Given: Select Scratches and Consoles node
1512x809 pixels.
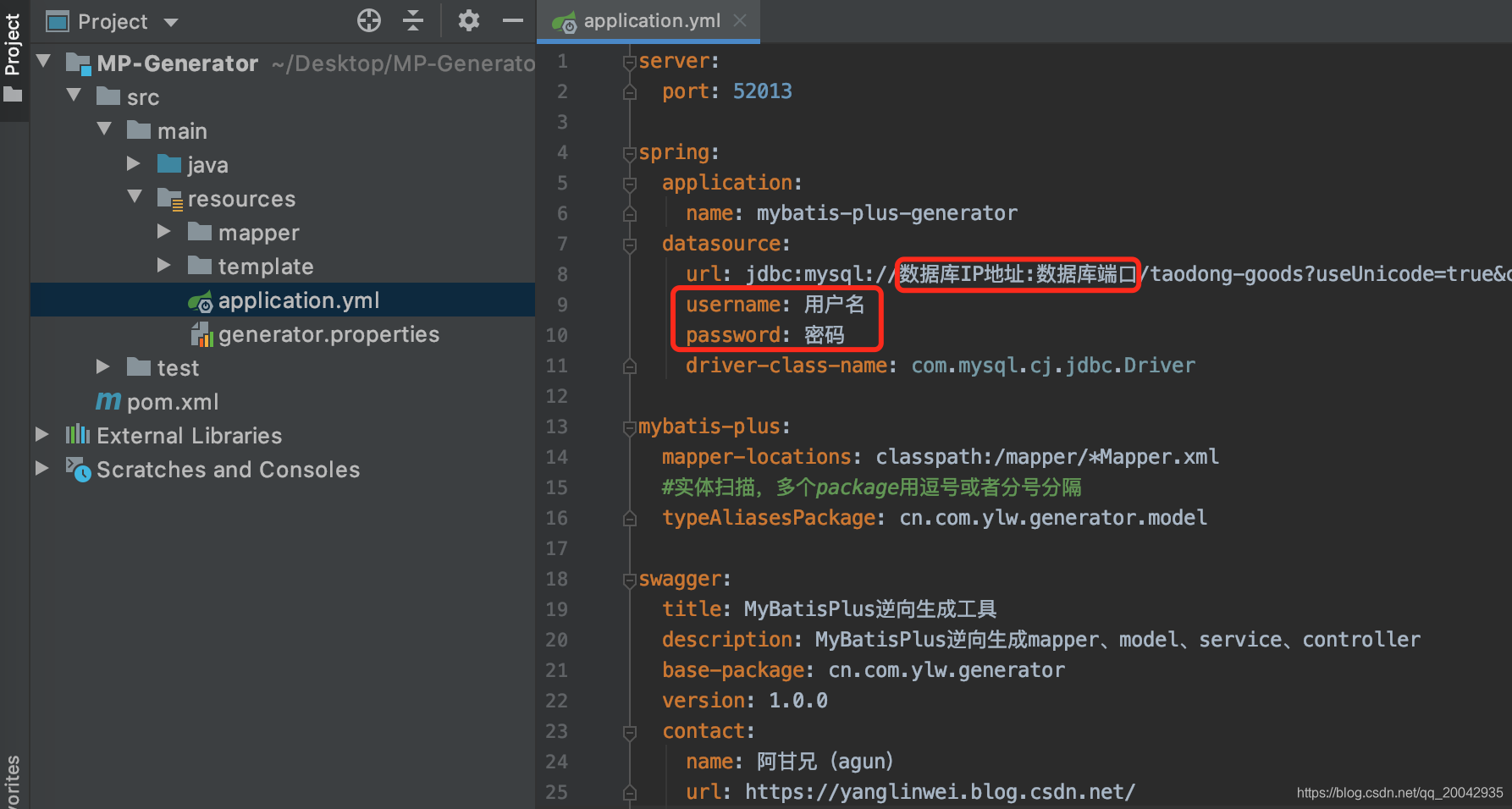Looking at the screenshot, I should pos(228,470).
